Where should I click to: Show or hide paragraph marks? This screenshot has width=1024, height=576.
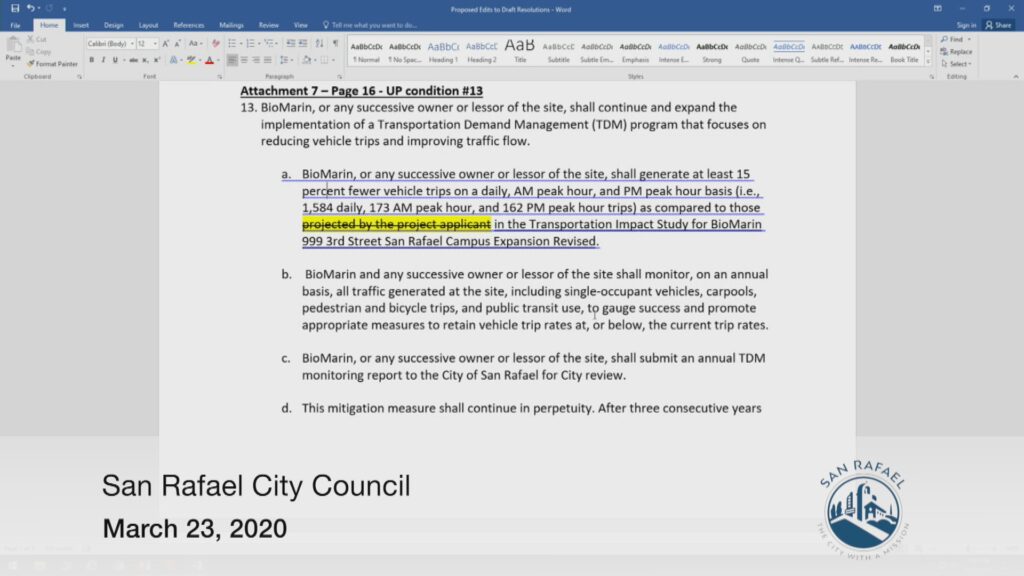pyautogui.click(x=336, y=44)
